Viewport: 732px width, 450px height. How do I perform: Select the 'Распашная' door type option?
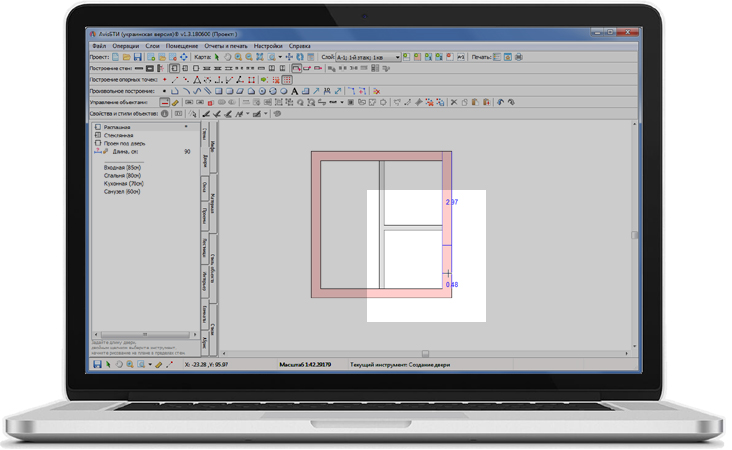click(x=118, y=128)
